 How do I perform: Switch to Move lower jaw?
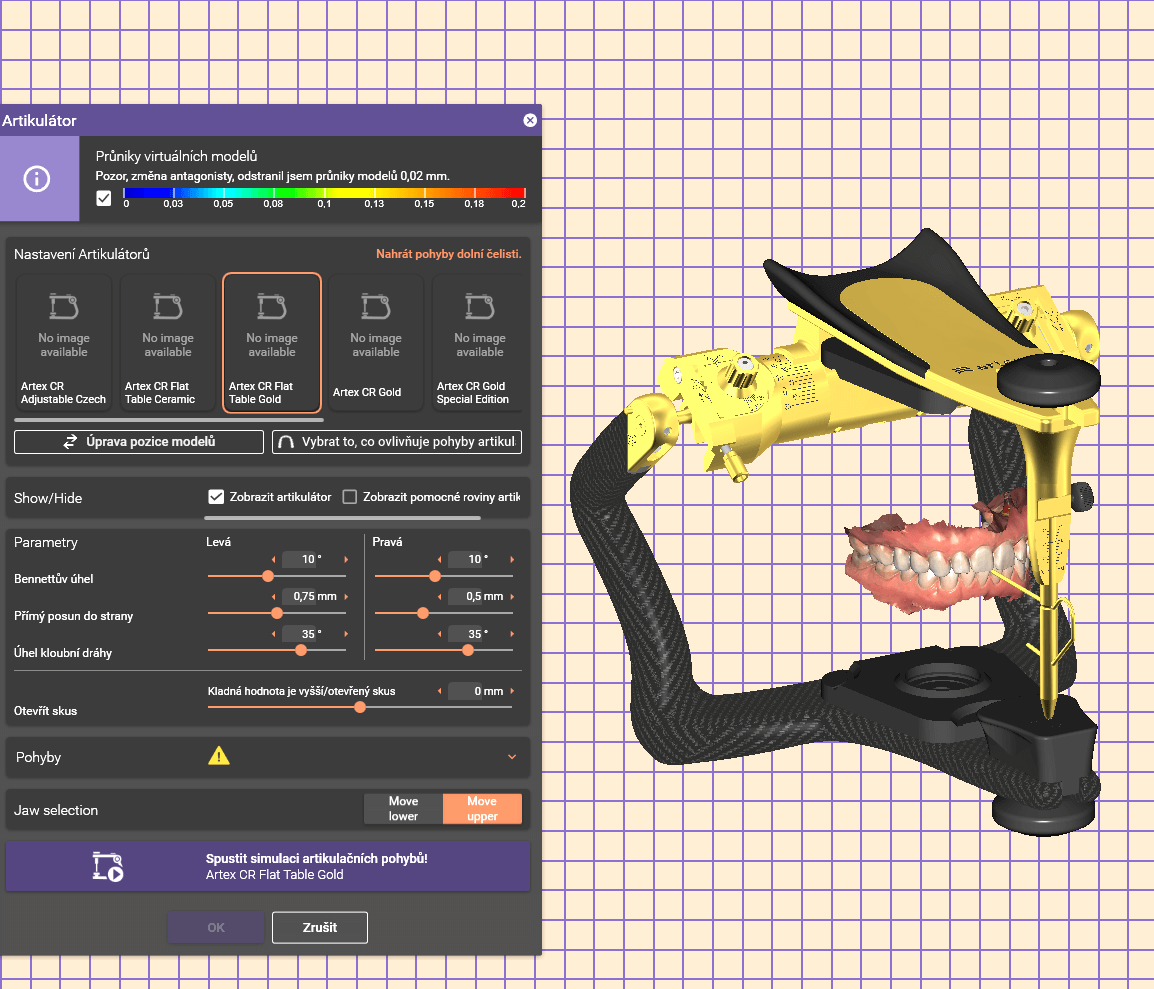(x=403, y=808)
